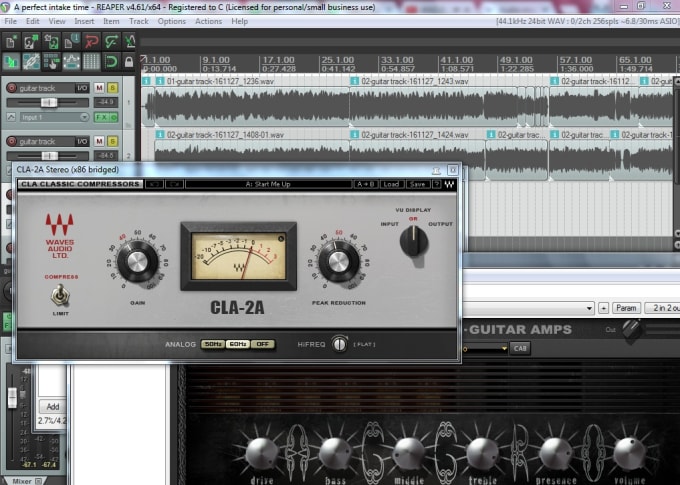This screenshot has width=680, height=485.
Task: Open the View menu
Action: [57, 21]
